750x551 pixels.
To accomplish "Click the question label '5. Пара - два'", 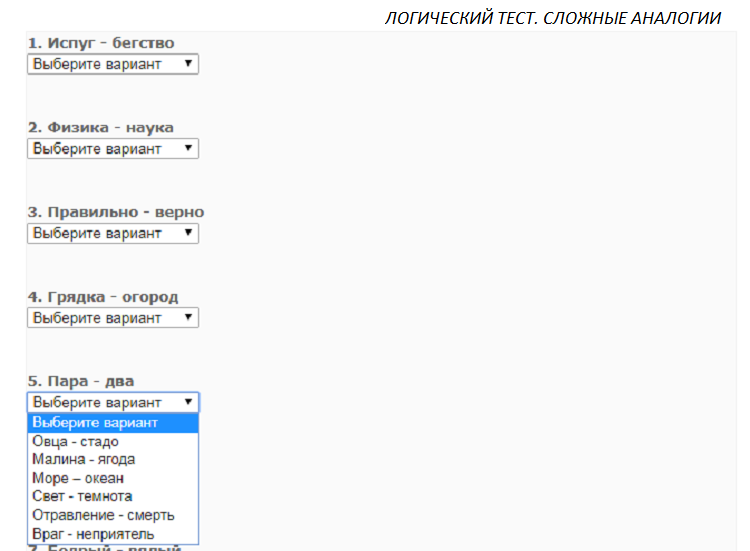I will coord(80,381).
